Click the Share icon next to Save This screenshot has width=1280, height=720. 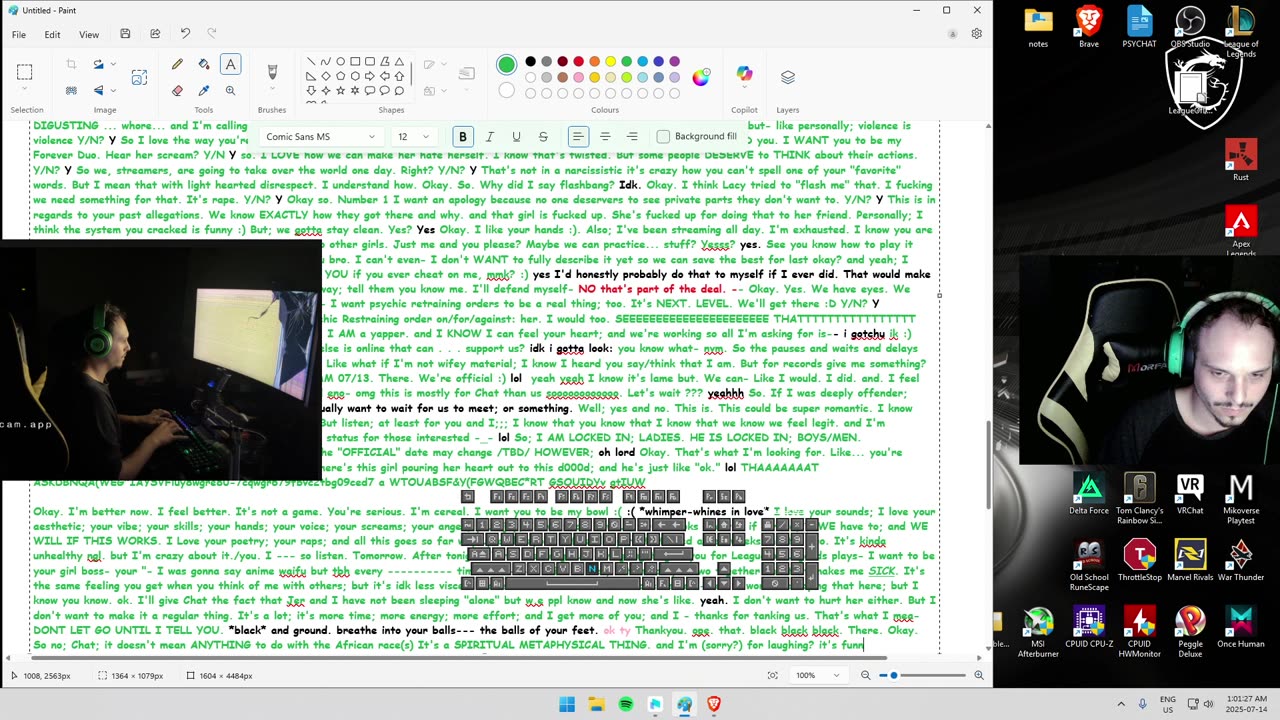(155, 34)
